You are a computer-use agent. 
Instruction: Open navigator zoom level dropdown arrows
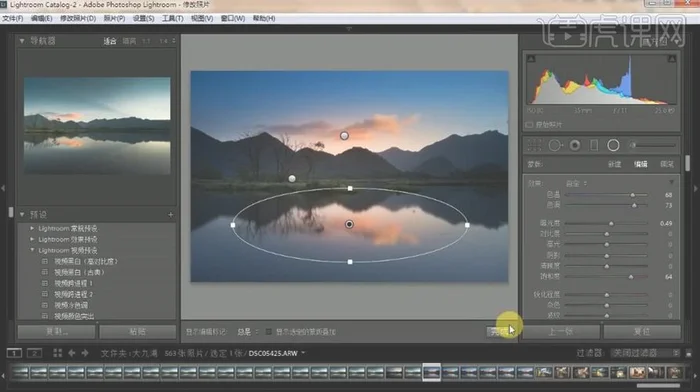point(174,41)
